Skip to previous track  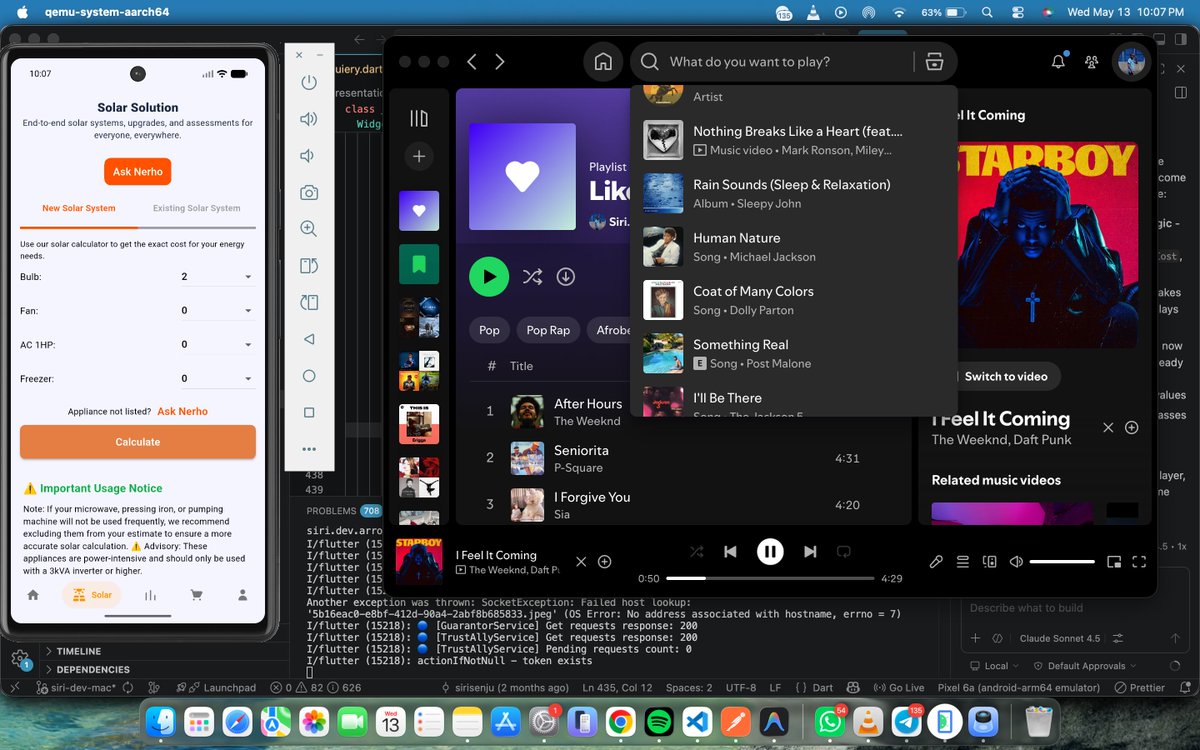[730, 551]
